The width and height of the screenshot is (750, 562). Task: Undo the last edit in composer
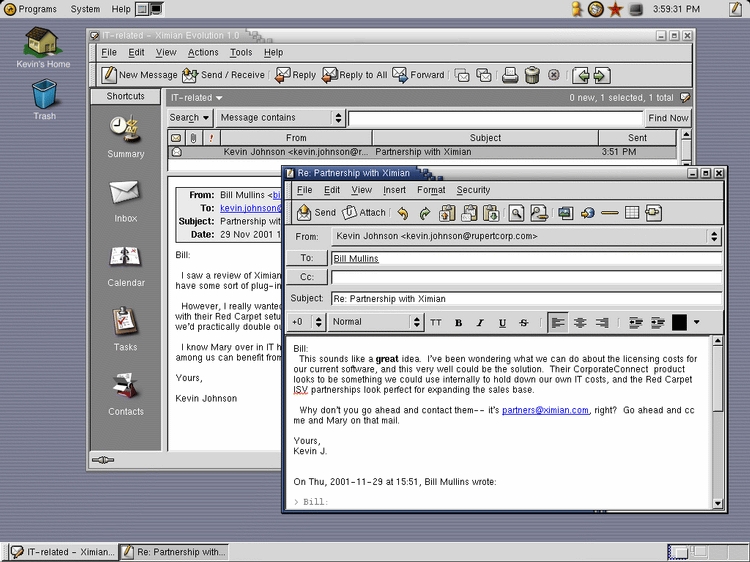coord(403,213)
